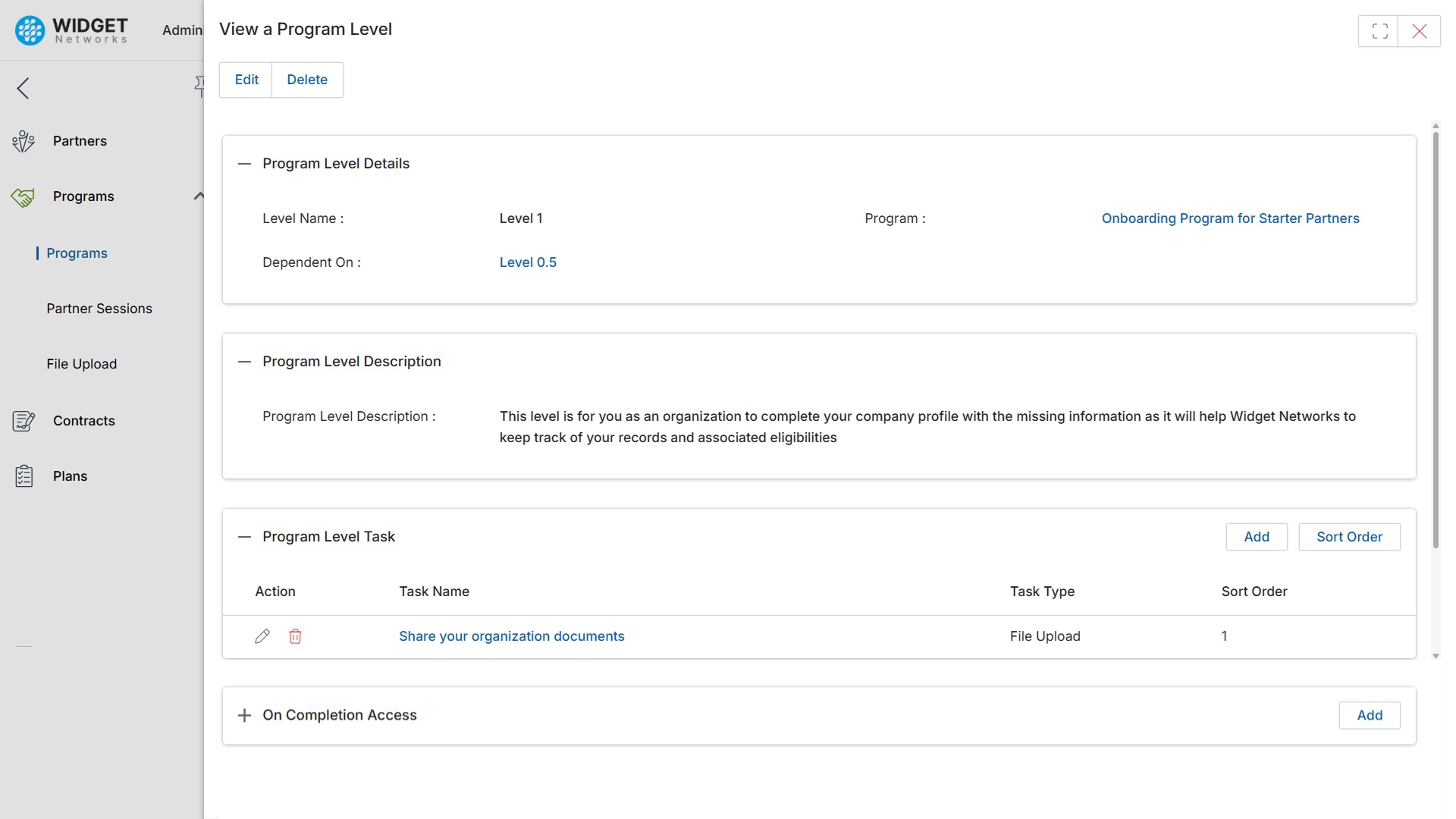Click the pencil icon to edit the task
This screenshot has height=819, width=1456.
coord(262,636)
